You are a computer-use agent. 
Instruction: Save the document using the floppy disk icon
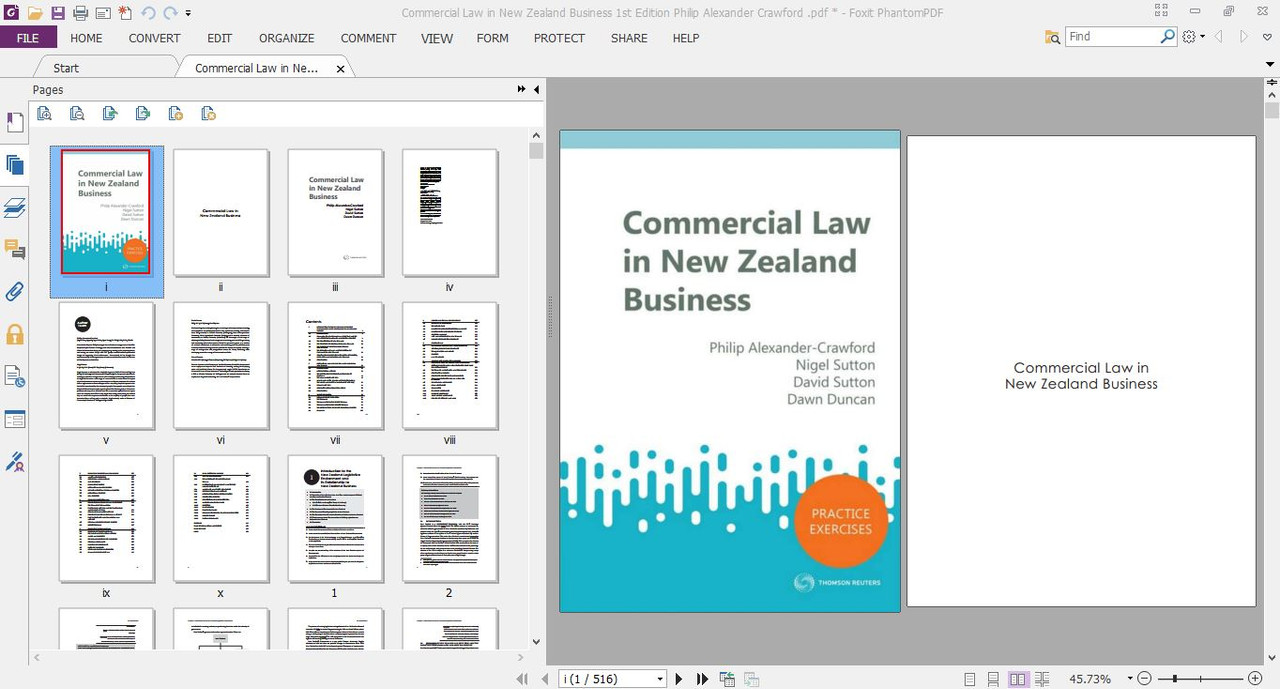tap(57, 13)
